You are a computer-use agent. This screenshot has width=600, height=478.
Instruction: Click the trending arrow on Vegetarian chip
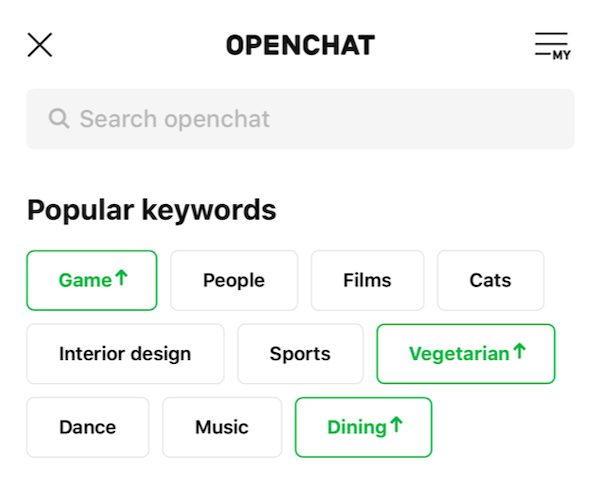click(x=518, y=351)
